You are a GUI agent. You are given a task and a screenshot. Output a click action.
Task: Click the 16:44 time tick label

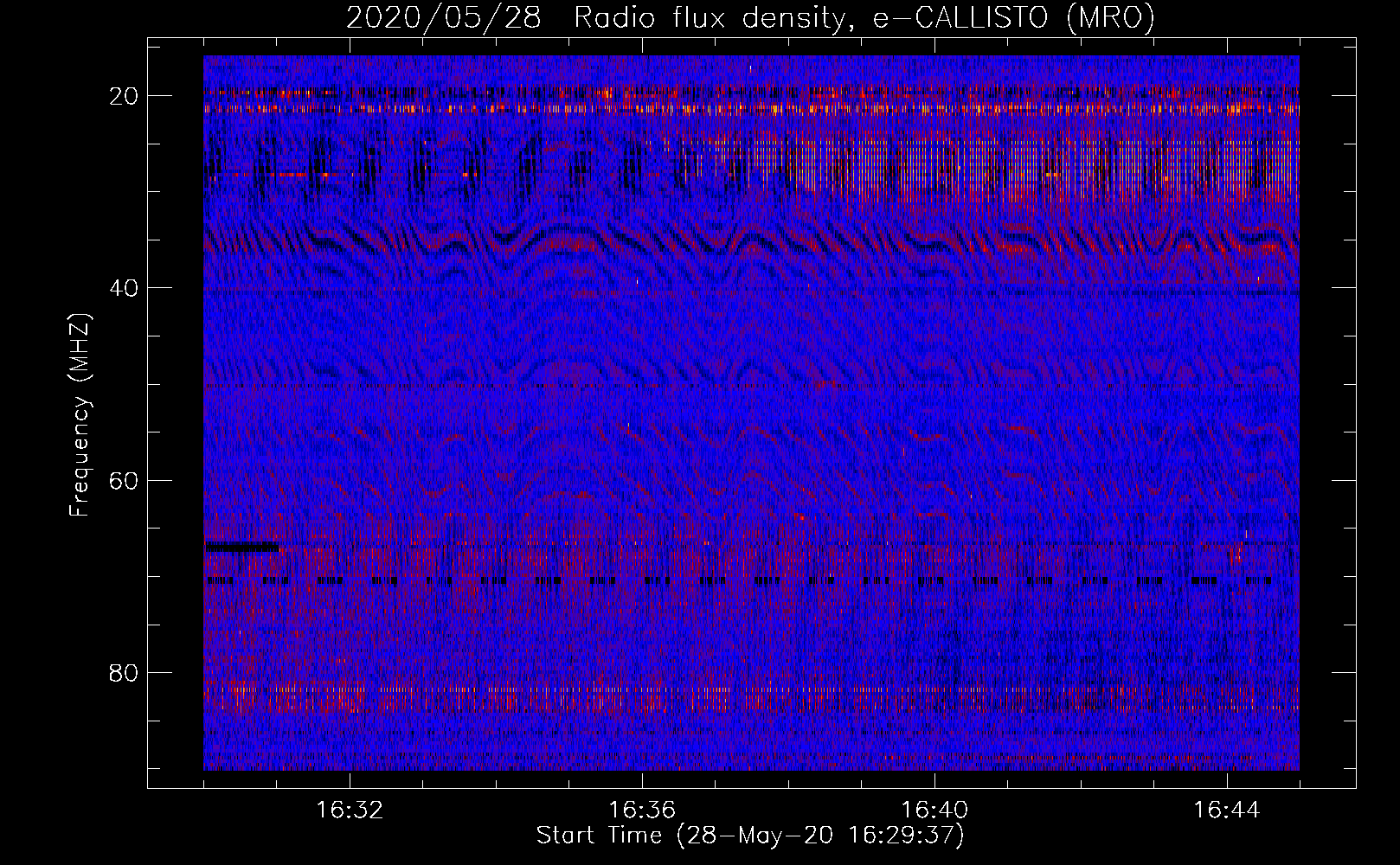click(x=1227, y=811)
